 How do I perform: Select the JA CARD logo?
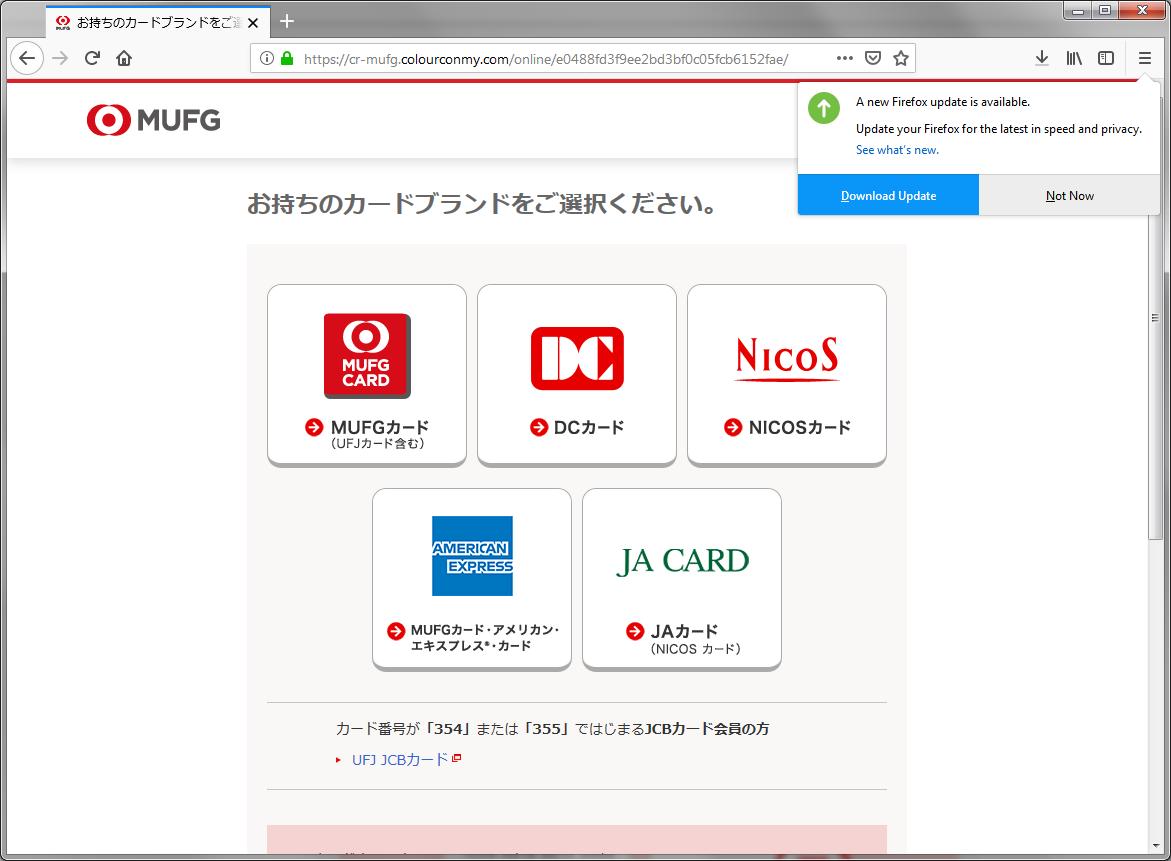coord(683,562)
